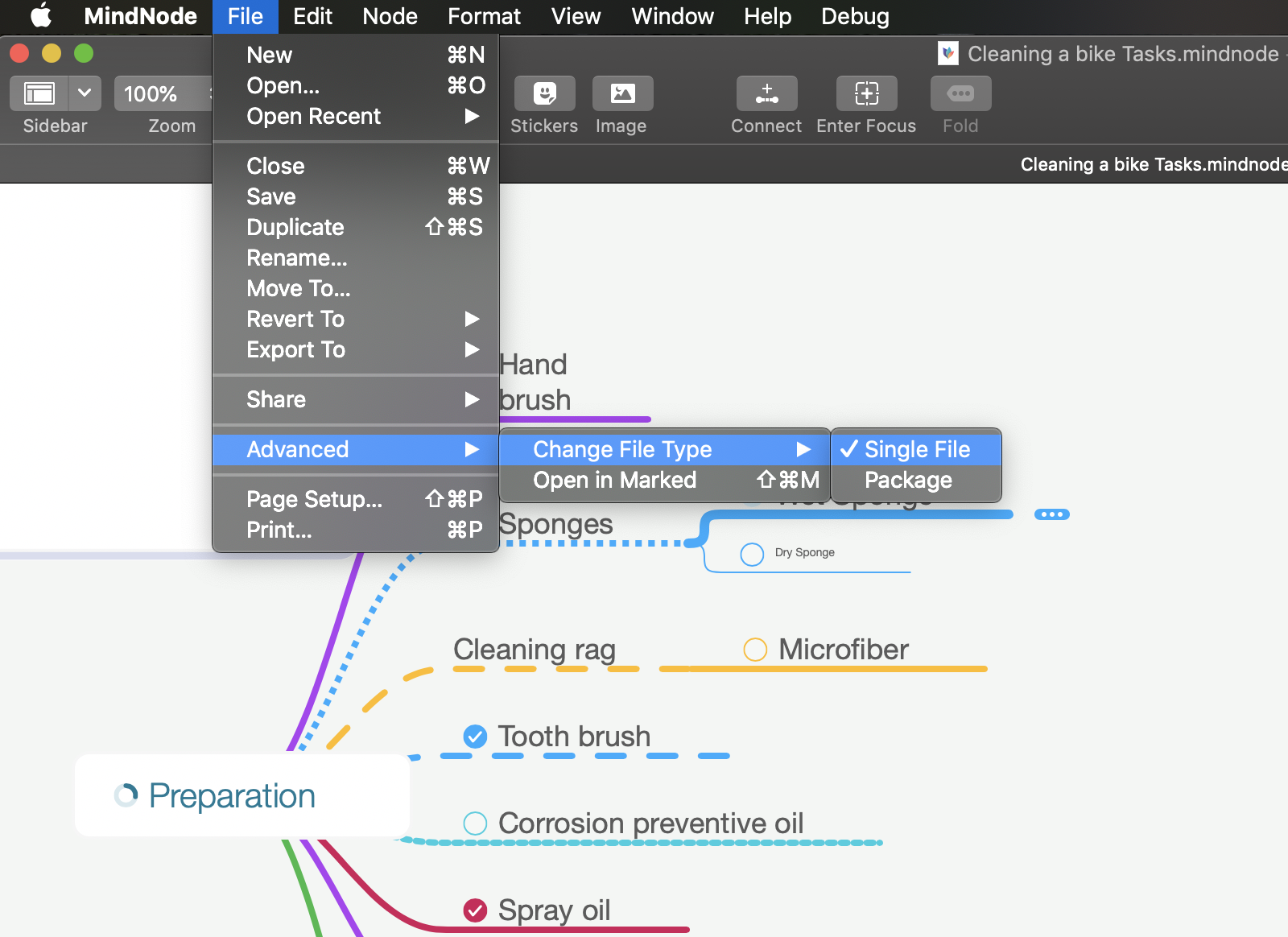Select the Spray oil node label
Viewport: 1288px width, 937px height.
554,910
